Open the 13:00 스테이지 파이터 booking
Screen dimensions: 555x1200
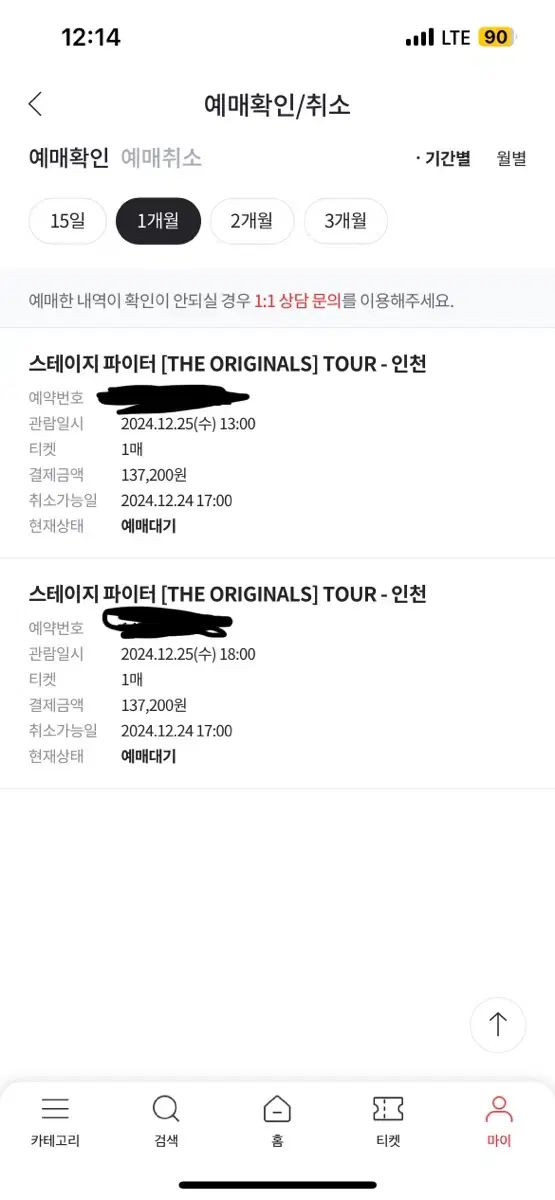point(277,443)
